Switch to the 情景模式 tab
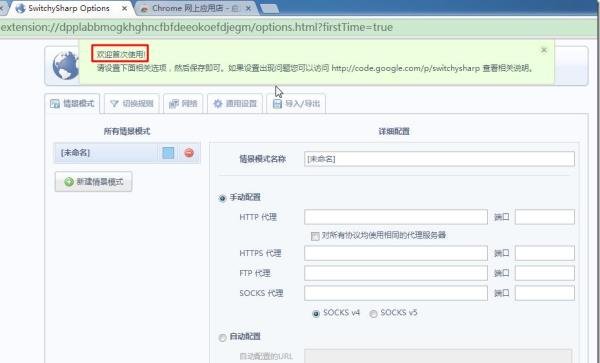 pos(72,104)
